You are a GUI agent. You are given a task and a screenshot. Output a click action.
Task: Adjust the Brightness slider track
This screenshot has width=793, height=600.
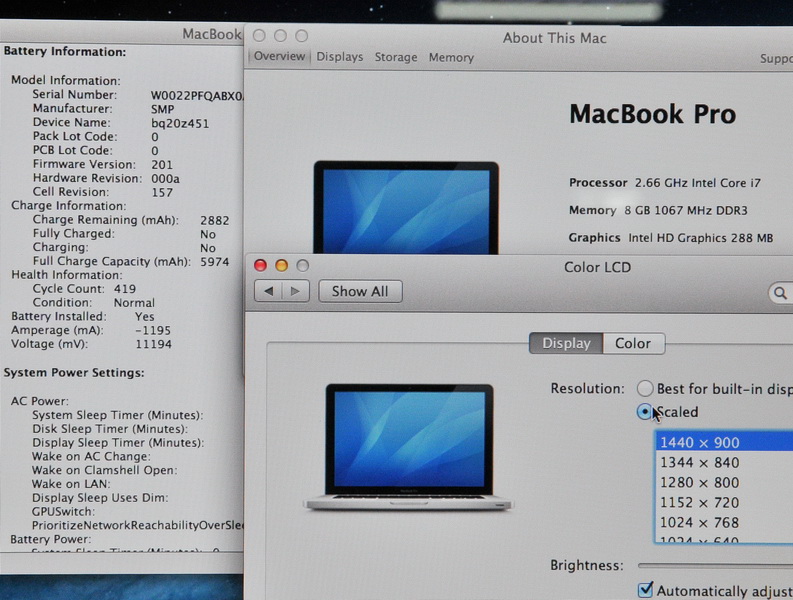click(x=716, y=565)
